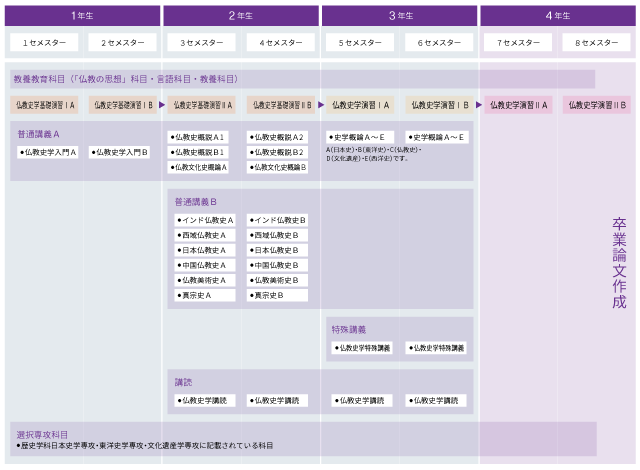This screenshot has height=470, width=640.
Task: Select 仏教史概説A2 course
Action: click(x=277, y=137)
